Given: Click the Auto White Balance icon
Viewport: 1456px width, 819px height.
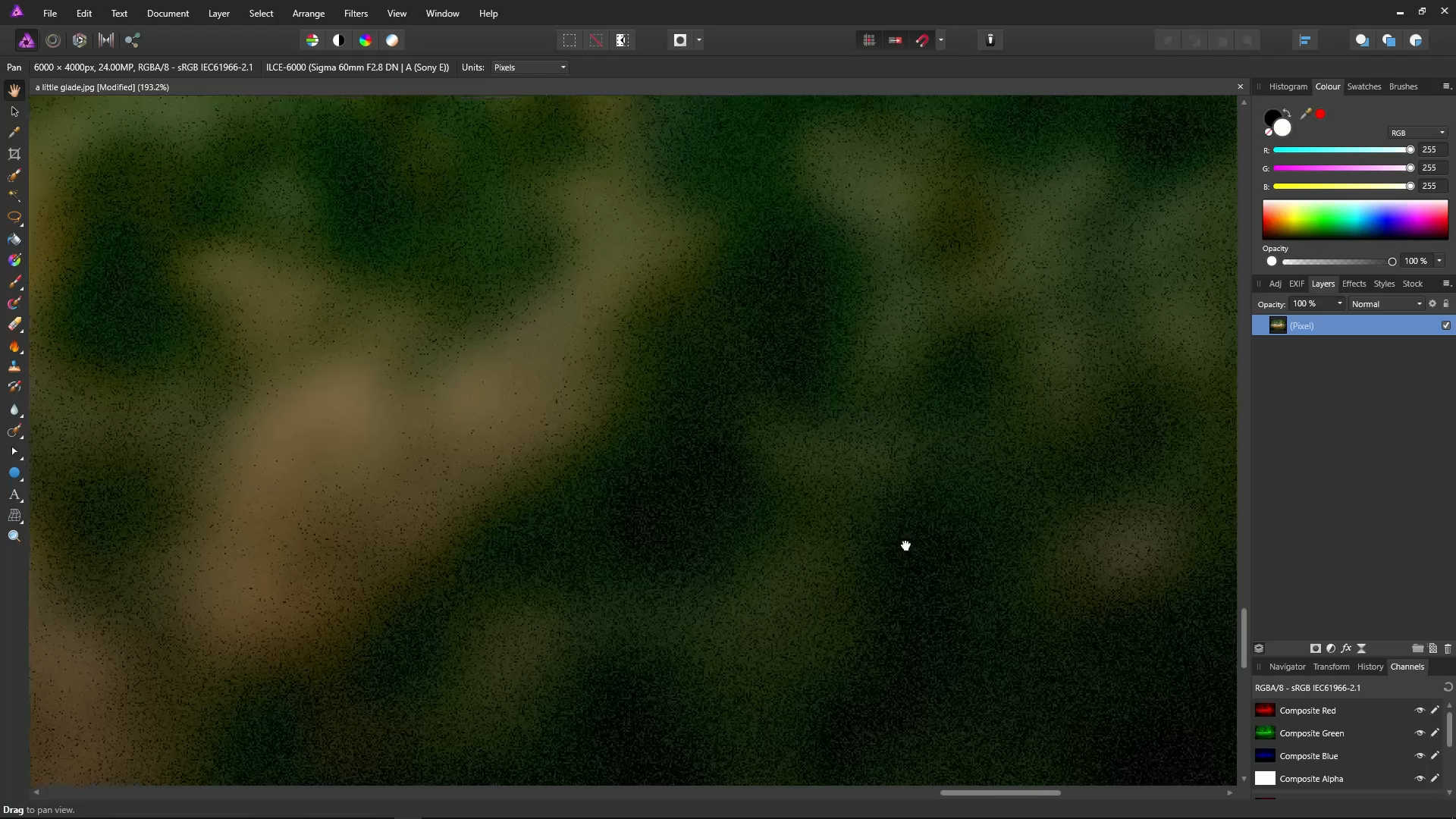Looking at the screenshot, I should tap(392, 40).
